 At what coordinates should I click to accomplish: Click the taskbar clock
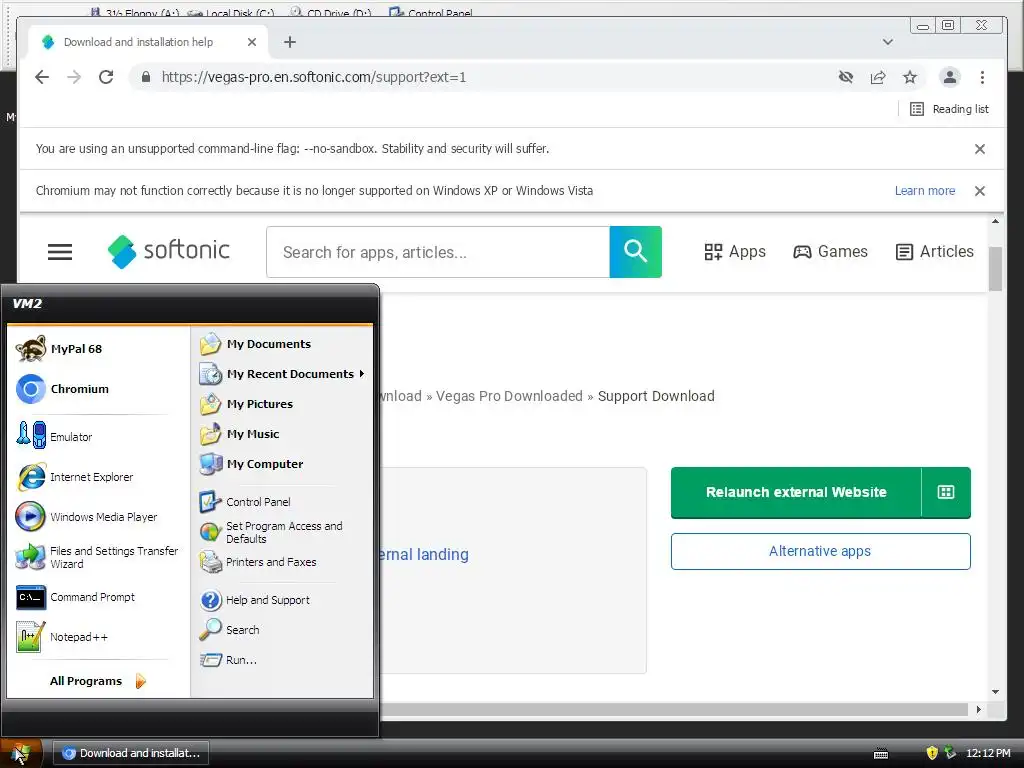(988, 753)
